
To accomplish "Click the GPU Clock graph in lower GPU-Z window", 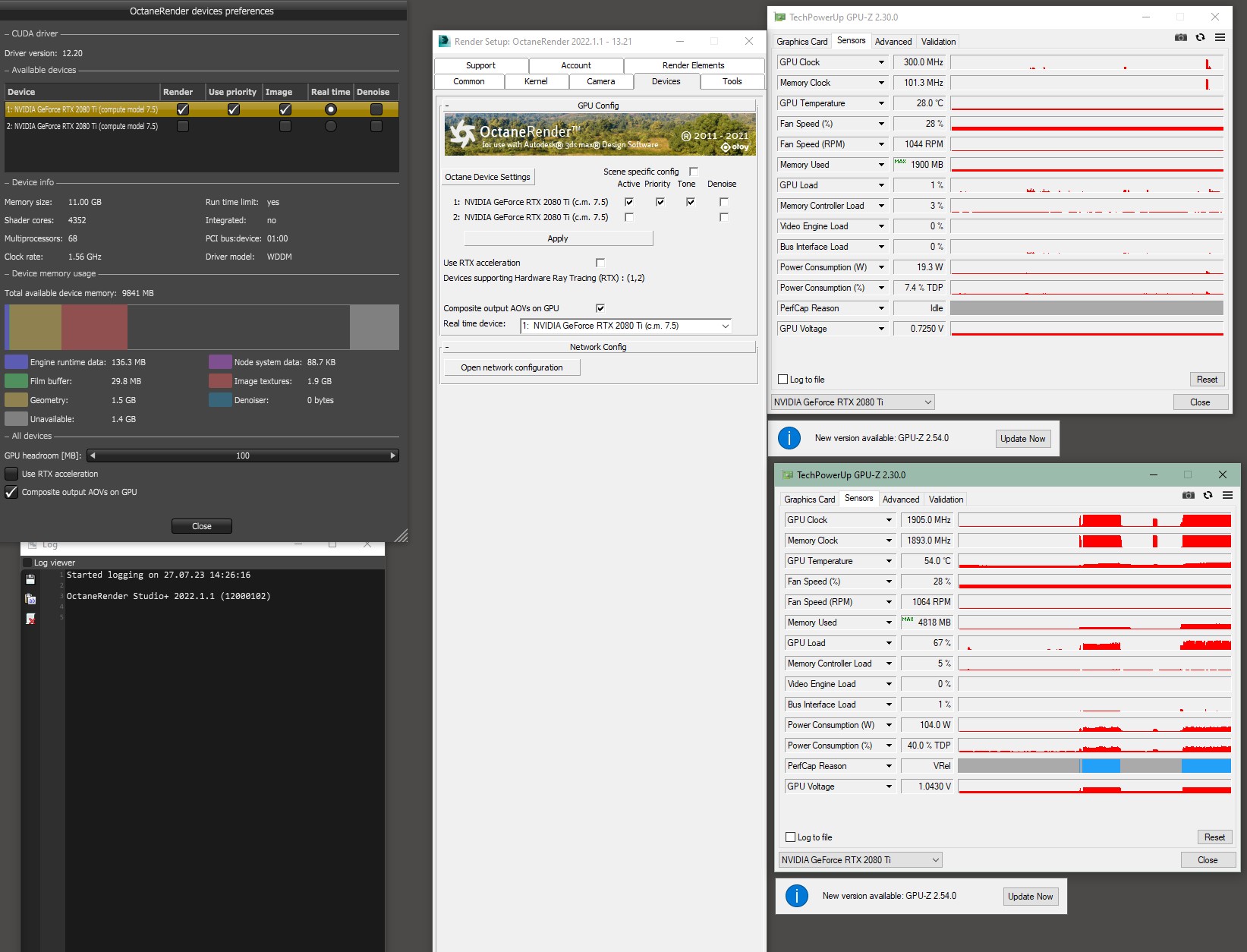I will coord(1094,520).
